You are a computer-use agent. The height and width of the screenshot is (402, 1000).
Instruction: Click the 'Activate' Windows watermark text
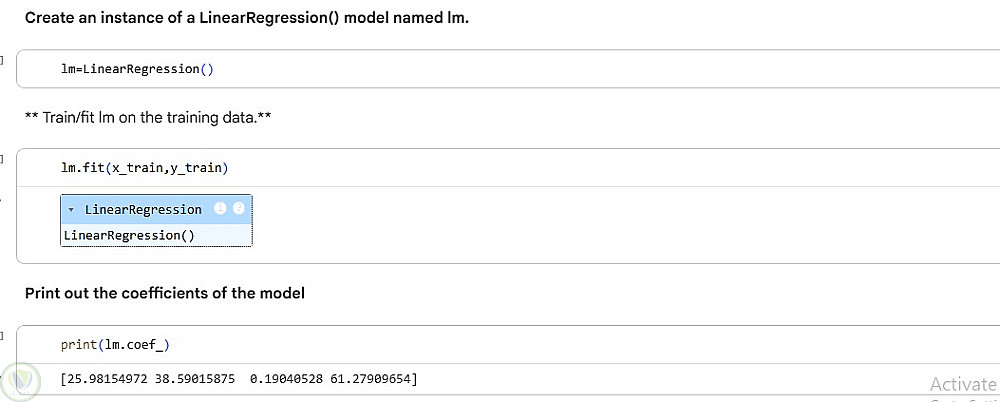[x=962, y=384]
